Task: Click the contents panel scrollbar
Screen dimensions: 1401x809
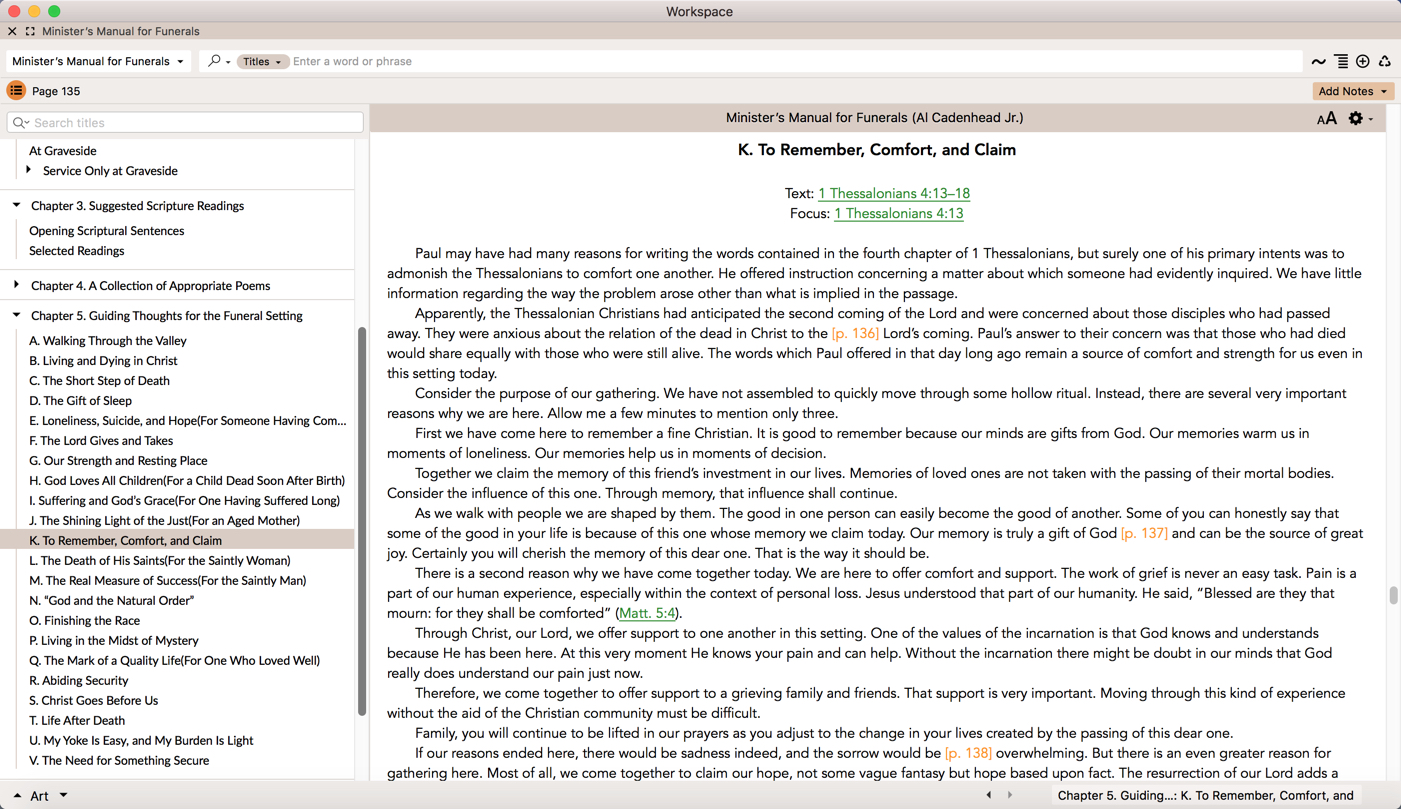Action: click(362, 521)
